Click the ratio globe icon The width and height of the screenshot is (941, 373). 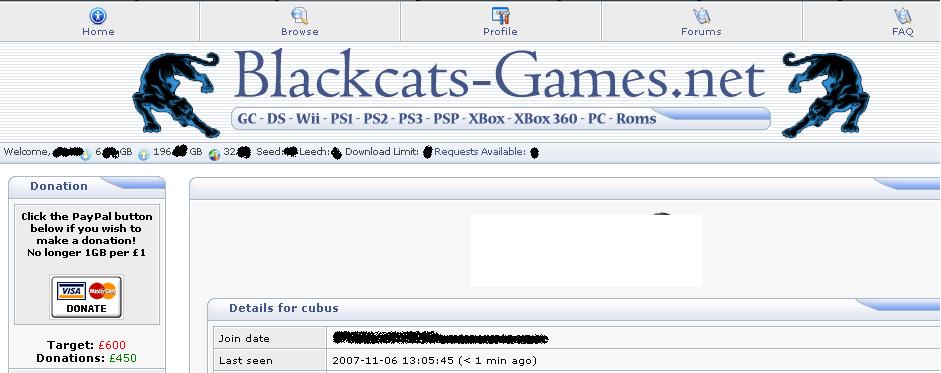[215, 155]
